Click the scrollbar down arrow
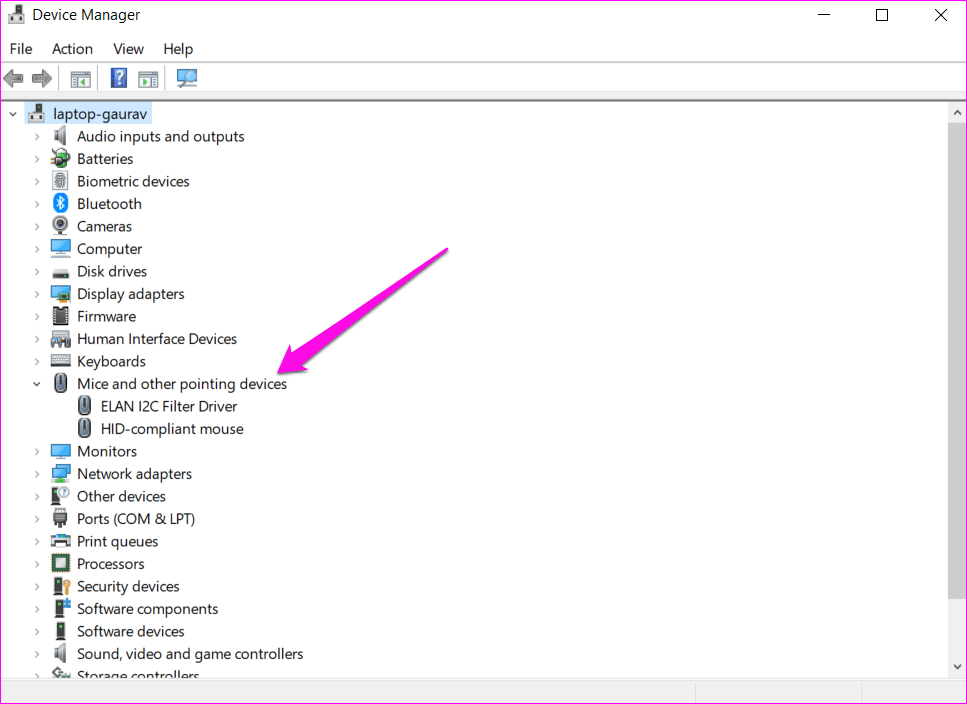Screen dimensions: 967x704 [957, 666]
